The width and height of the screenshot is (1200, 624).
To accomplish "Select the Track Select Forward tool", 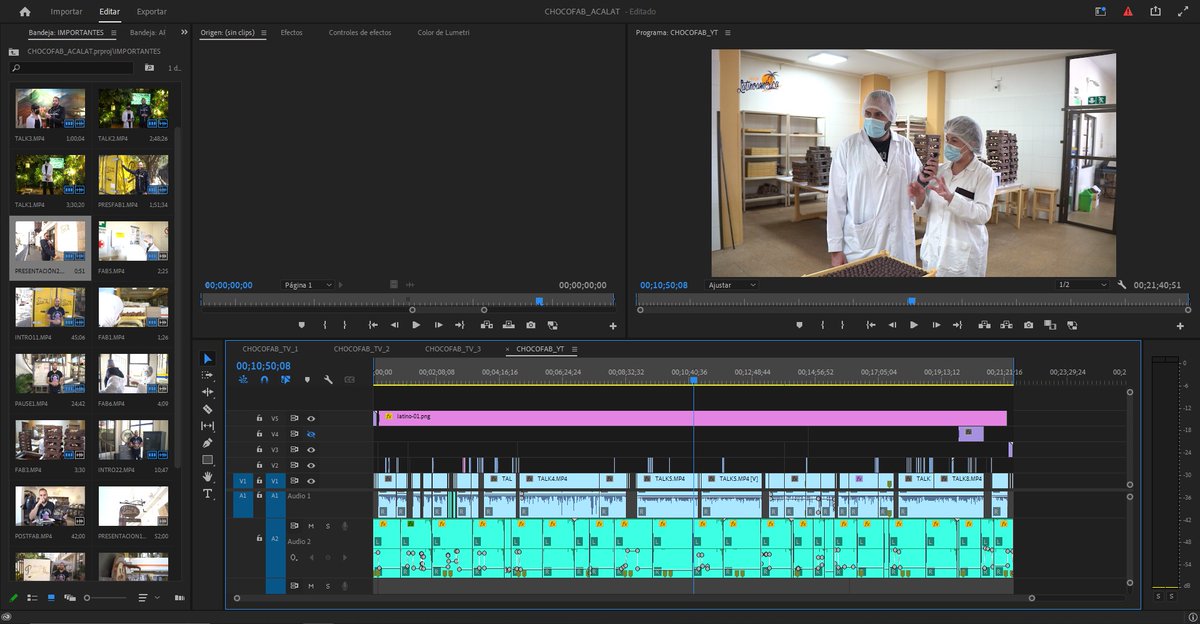I will coord(208,375).
